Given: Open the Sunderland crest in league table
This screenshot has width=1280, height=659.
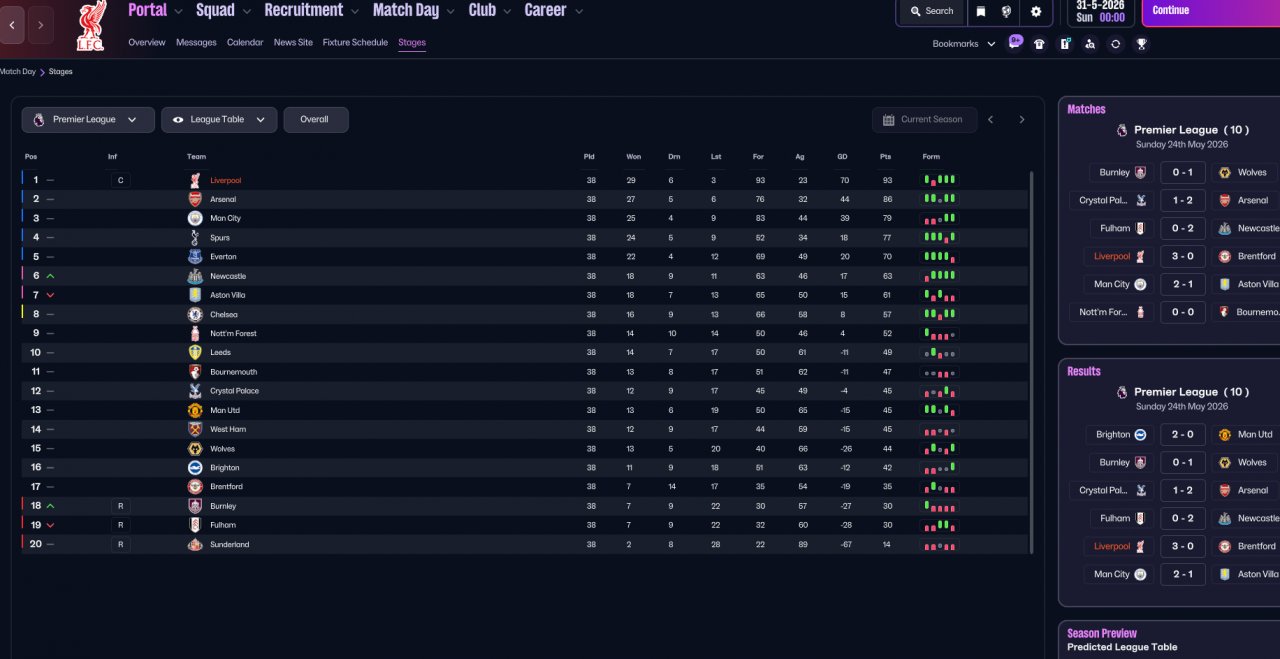Looking at the screenshot, I should 195,544.
